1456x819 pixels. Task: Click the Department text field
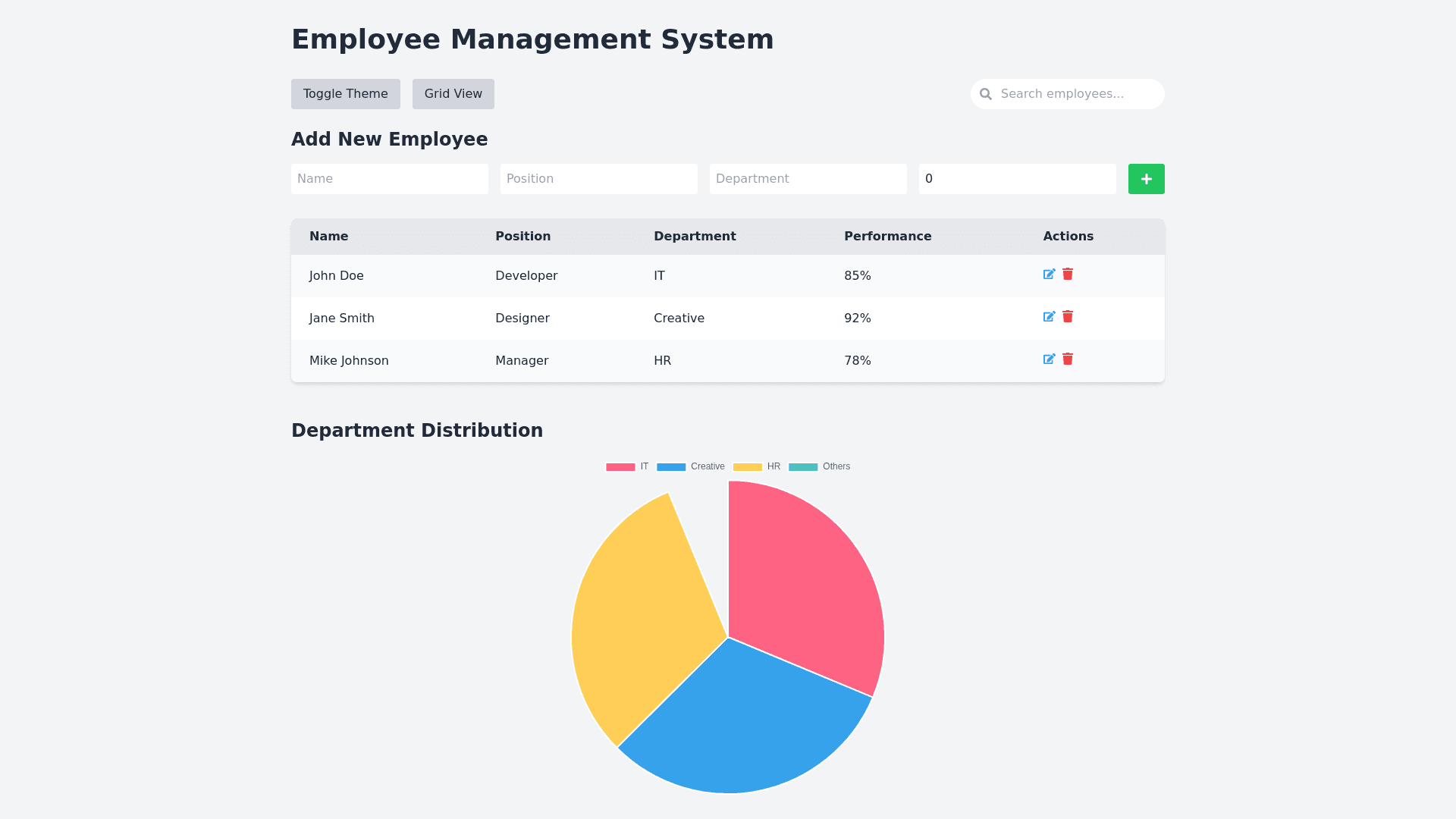(808, 179)
